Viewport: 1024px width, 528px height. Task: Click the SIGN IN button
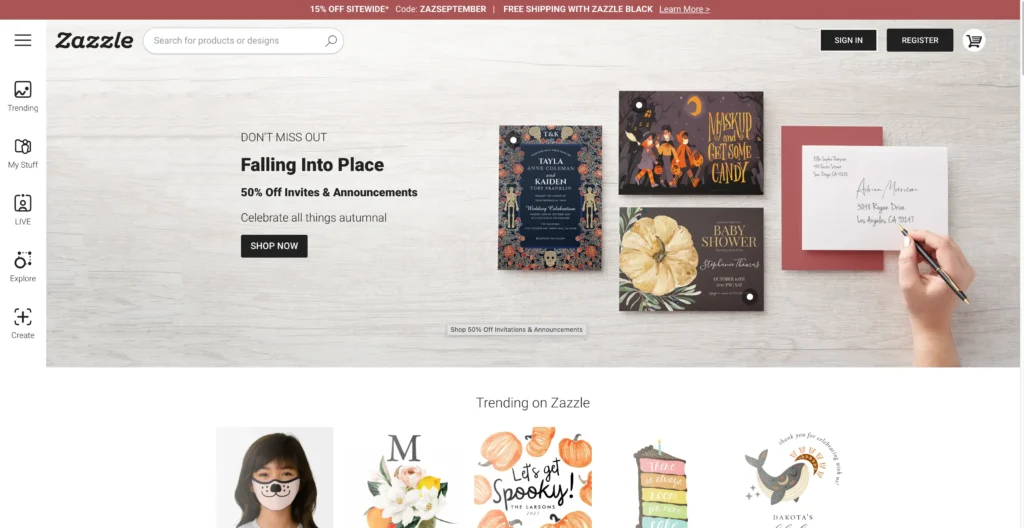tap(848, 40)
